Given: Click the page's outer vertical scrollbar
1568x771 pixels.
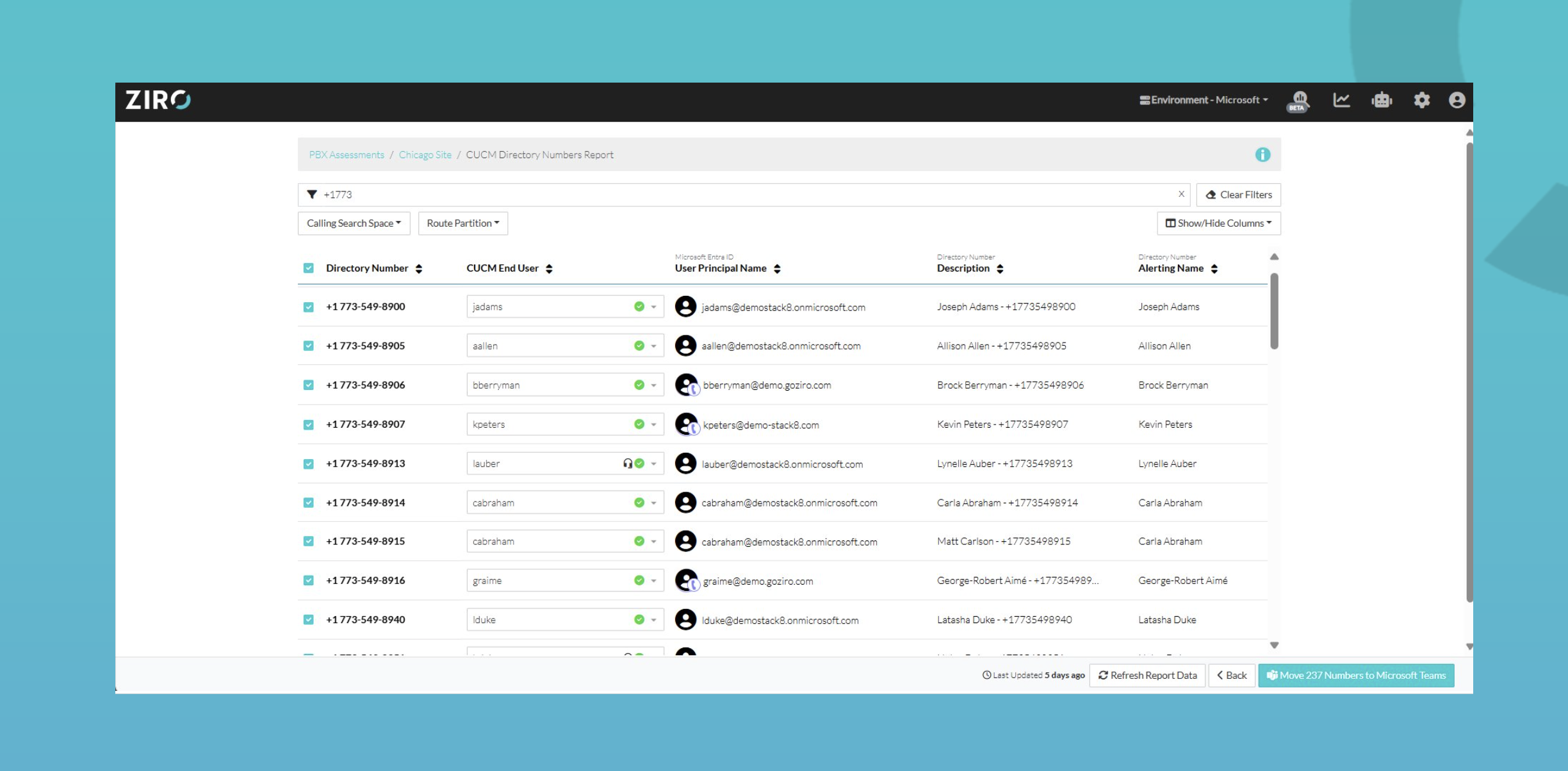Looking at the screenshot, I should pyautogui.click(x=1469, y=372).
